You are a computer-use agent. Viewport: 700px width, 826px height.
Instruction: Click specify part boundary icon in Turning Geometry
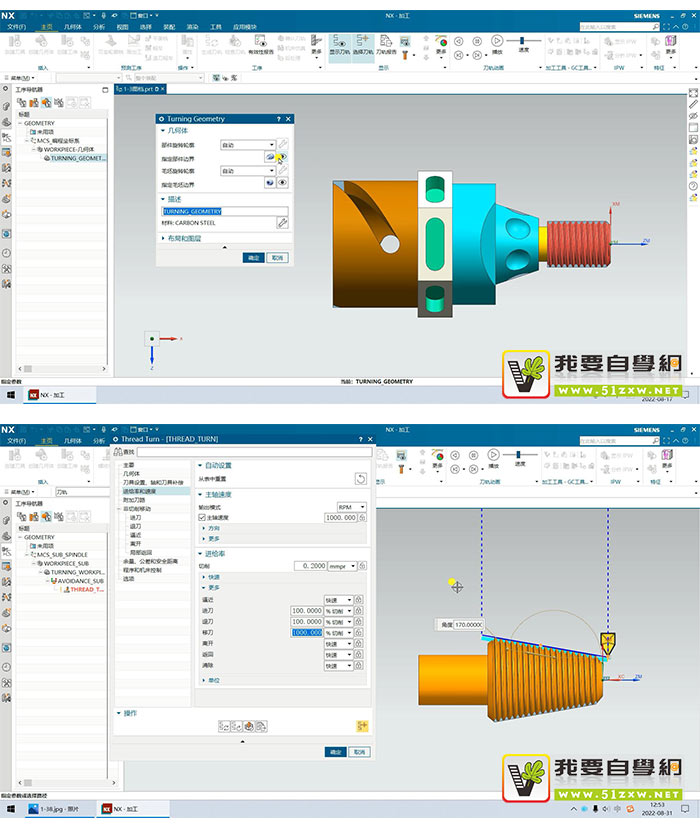pos(270,157)
